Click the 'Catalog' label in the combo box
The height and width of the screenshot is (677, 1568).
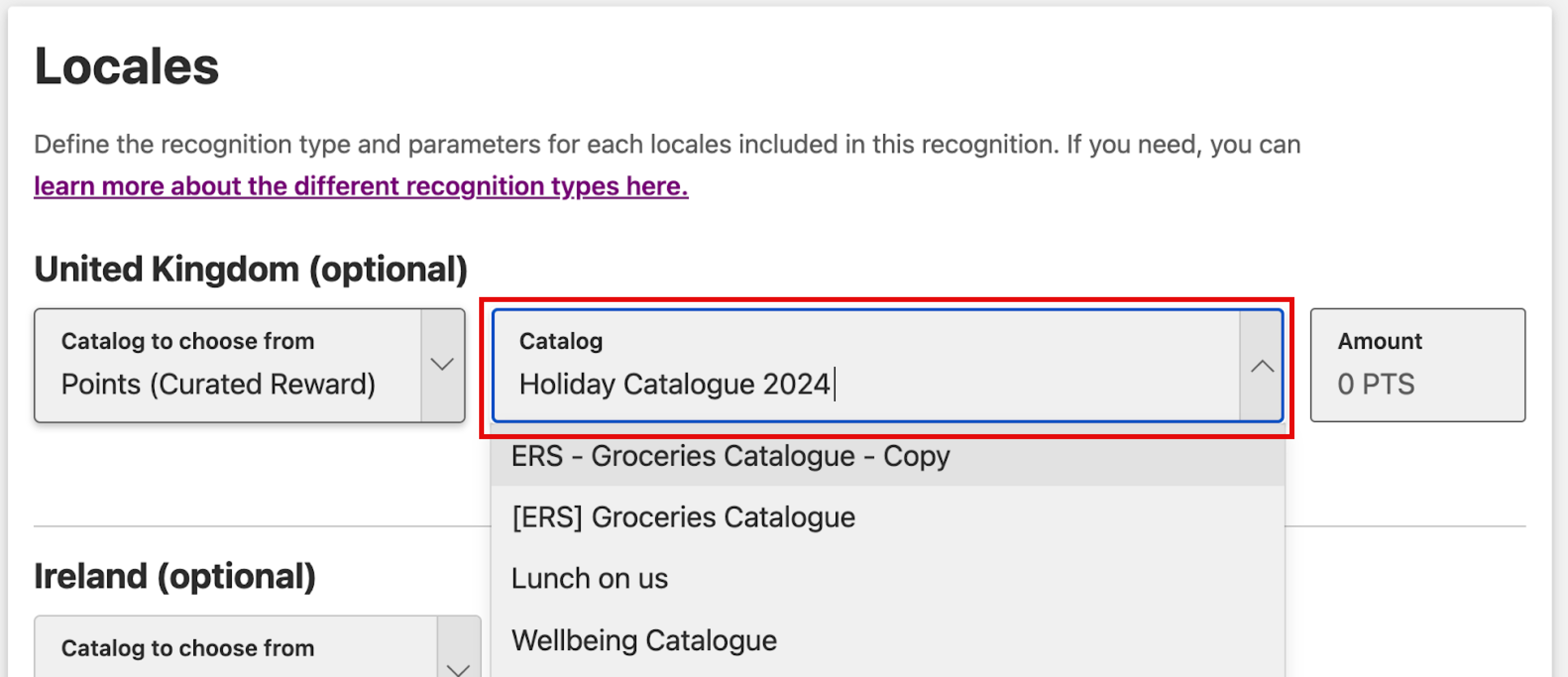click(560, 341)
